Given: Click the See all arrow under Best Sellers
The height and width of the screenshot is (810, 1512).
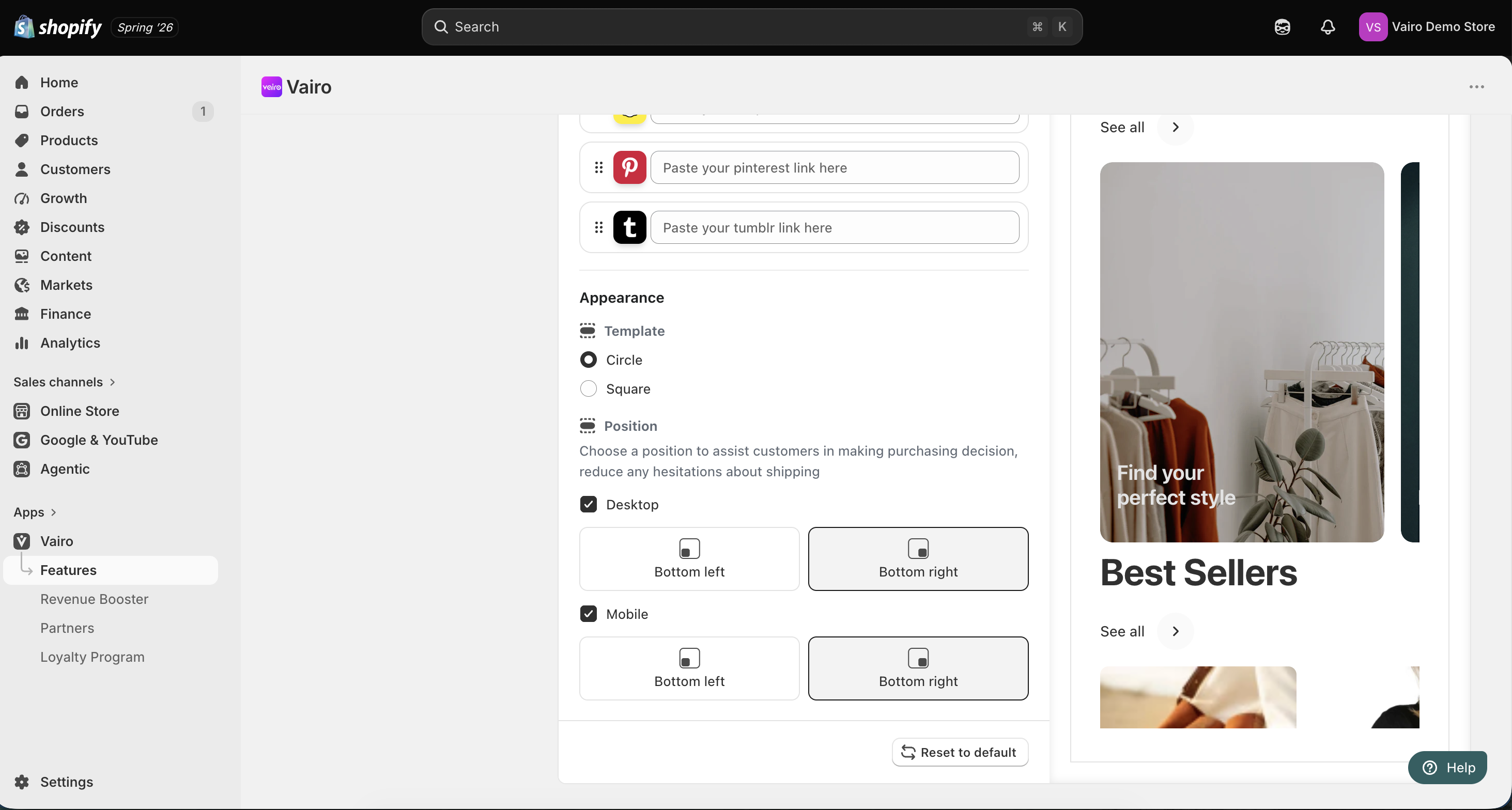Looking at the screenshot, I should pyautogui.click(x=1175, y=631).
